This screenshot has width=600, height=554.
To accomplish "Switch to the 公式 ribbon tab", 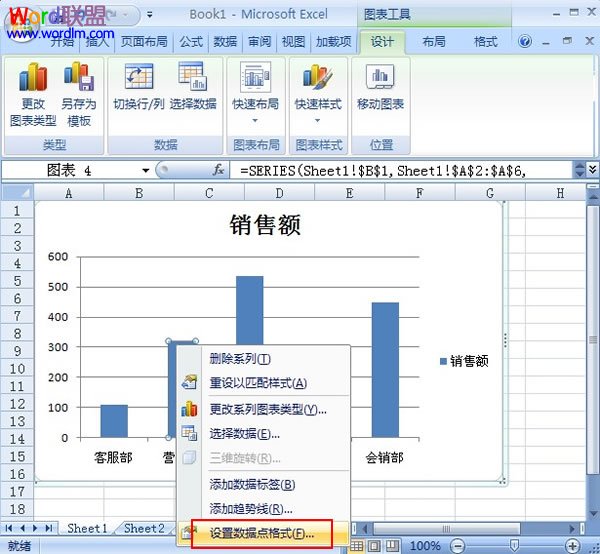I will pyautogui.click(x=191, y=41).
